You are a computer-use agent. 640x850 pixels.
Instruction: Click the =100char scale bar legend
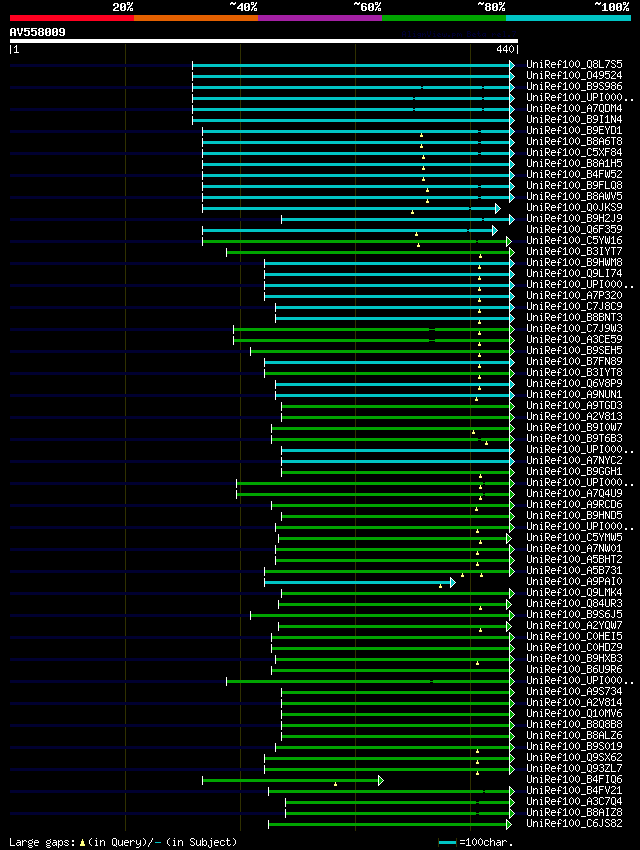point(476,842)
